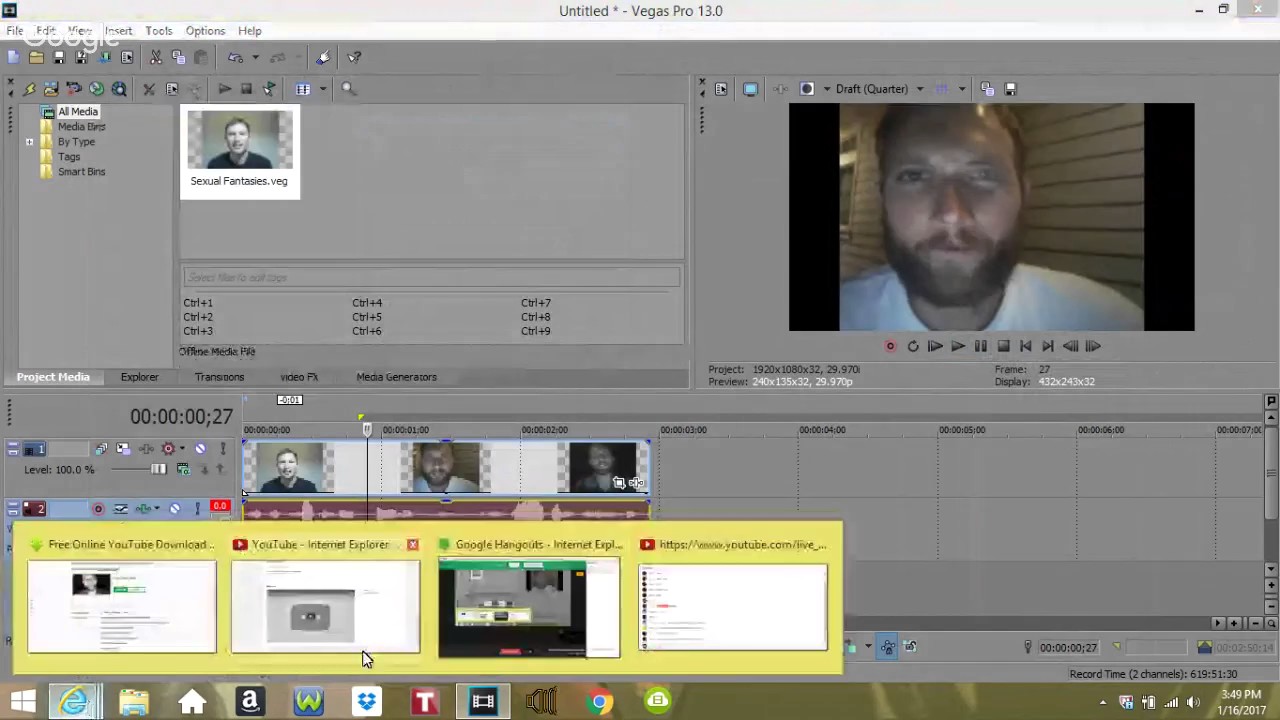Toggle Compositing Mode on video track 1

[183, 469]
